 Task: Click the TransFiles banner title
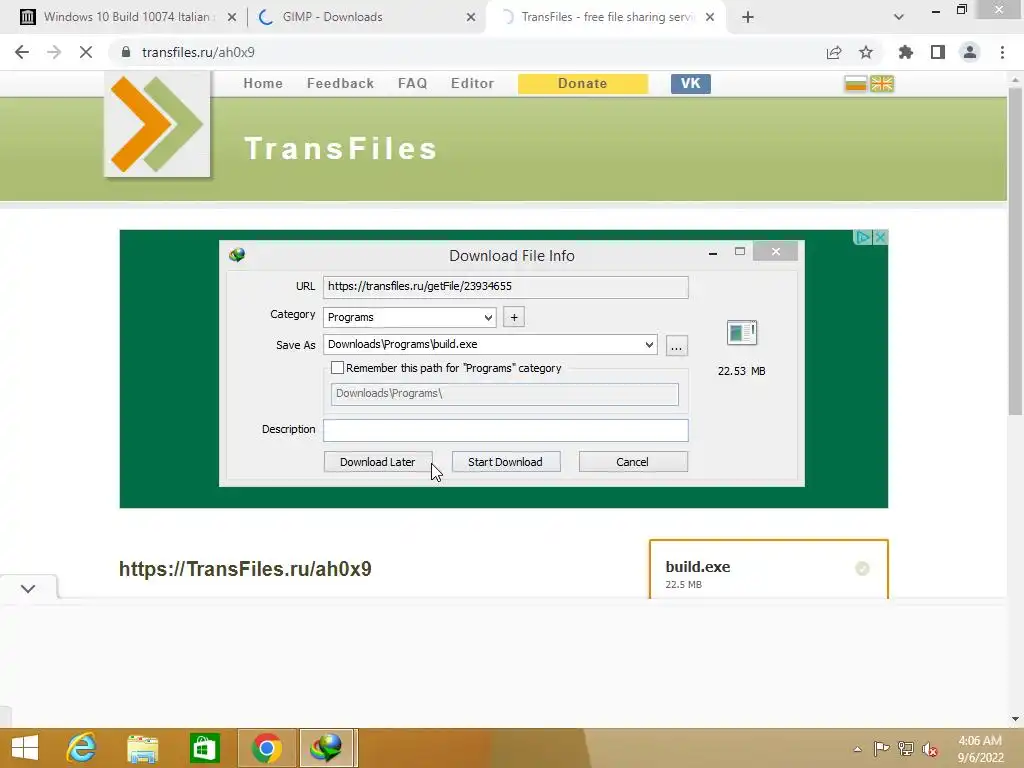340,148
